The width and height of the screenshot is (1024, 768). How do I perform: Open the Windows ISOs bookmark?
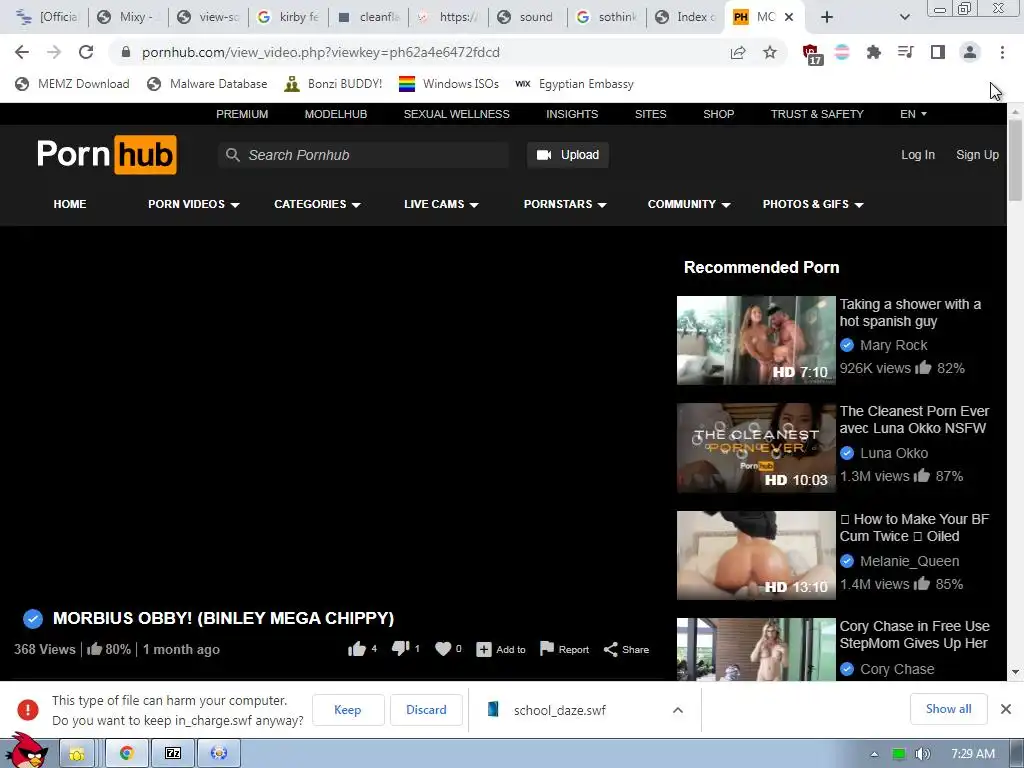[x=449, y=84]
